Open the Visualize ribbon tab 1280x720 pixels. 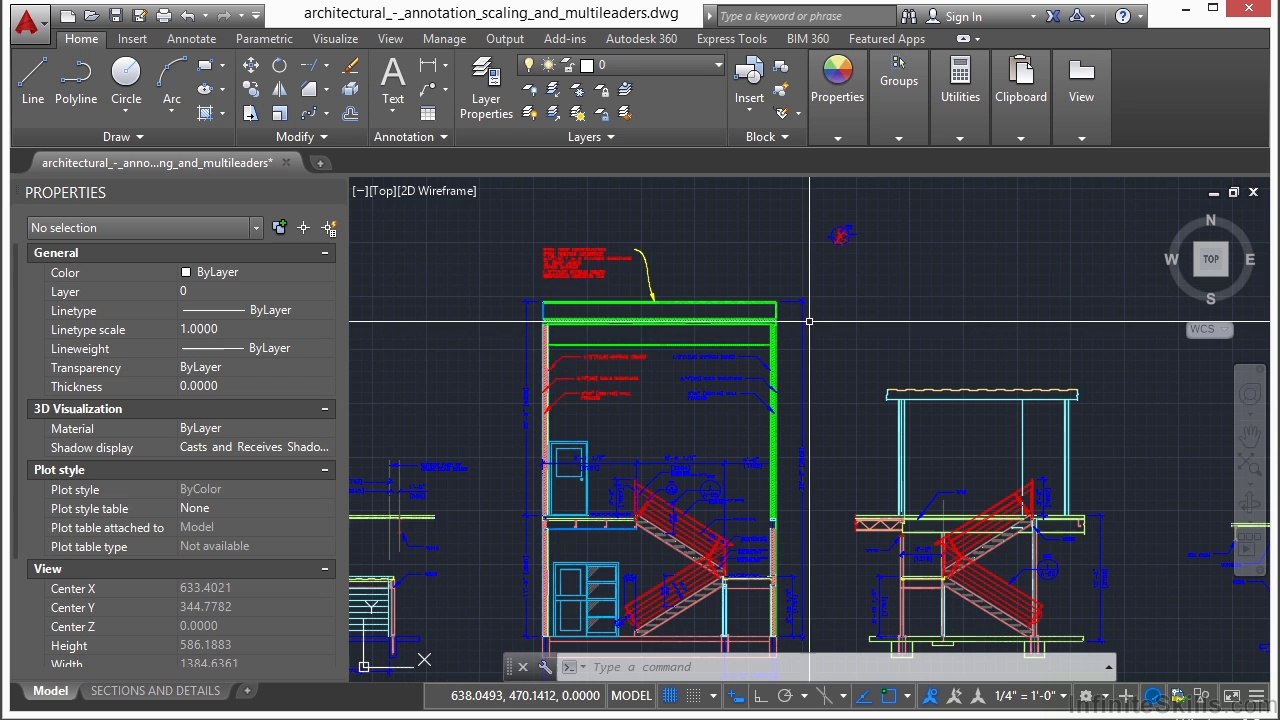coord(335,39)
